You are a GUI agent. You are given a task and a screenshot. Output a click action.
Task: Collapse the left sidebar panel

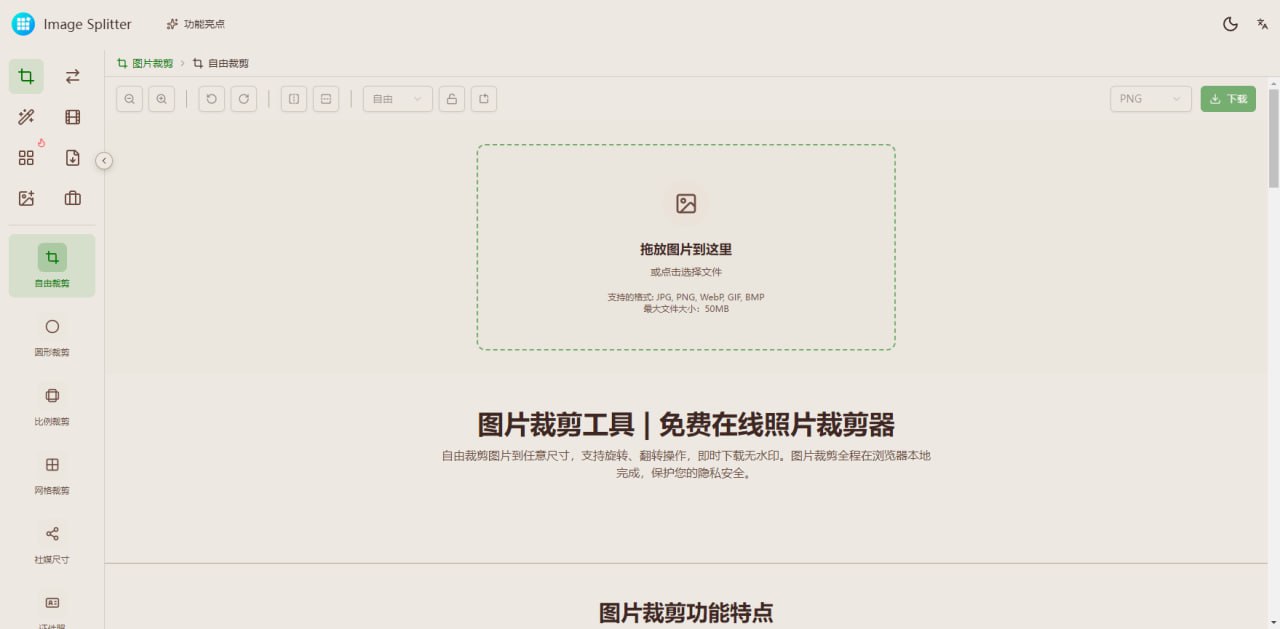pos(104,160)
